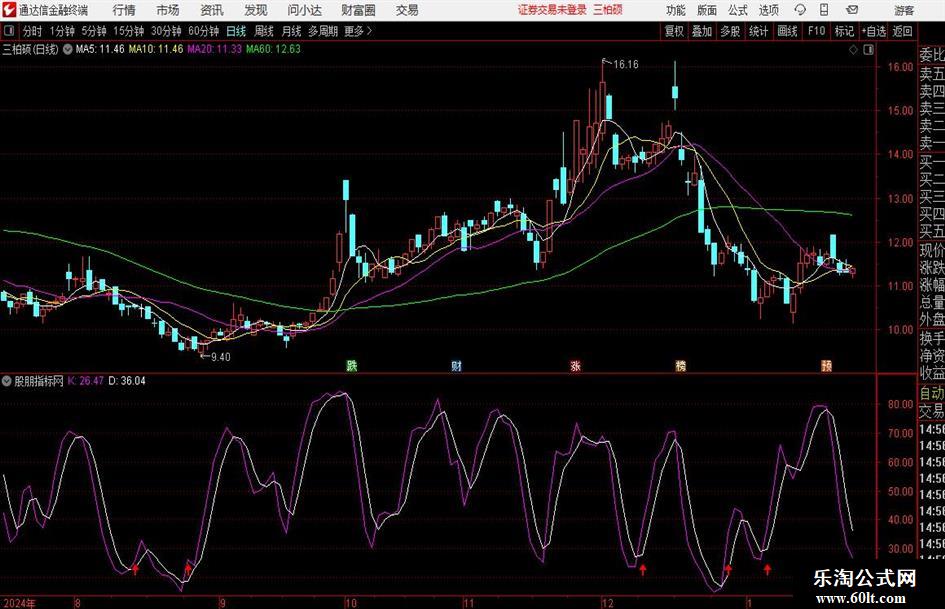Click the MA10: 11.46 value label
The width and height of the screenshot is (945, 609).
coord(156,49)
